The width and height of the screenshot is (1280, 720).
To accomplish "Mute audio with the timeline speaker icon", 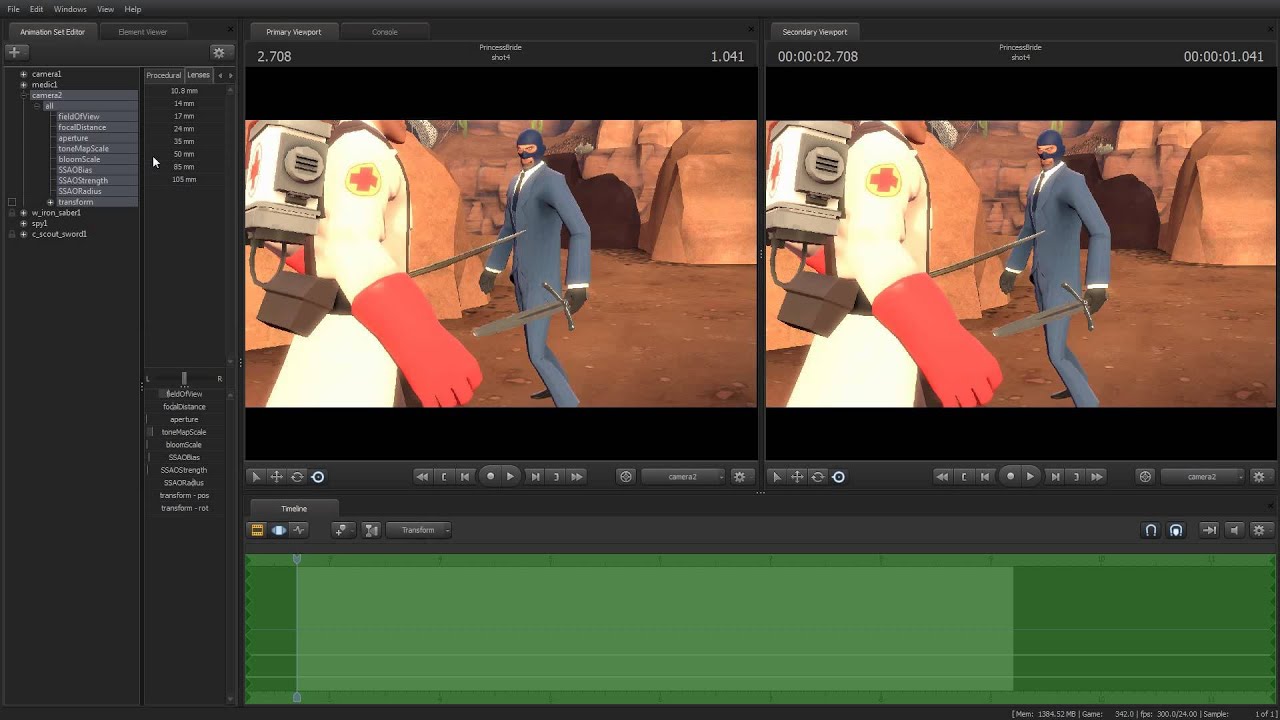I will pyautogui.click(x=1234, y=530).
